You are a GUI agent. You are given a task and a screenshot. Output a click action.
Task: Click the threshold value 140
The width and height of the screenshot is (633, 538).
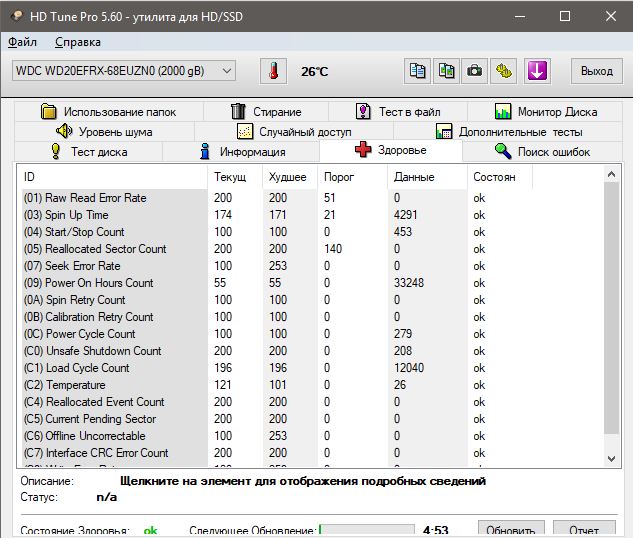pos(333,249)
